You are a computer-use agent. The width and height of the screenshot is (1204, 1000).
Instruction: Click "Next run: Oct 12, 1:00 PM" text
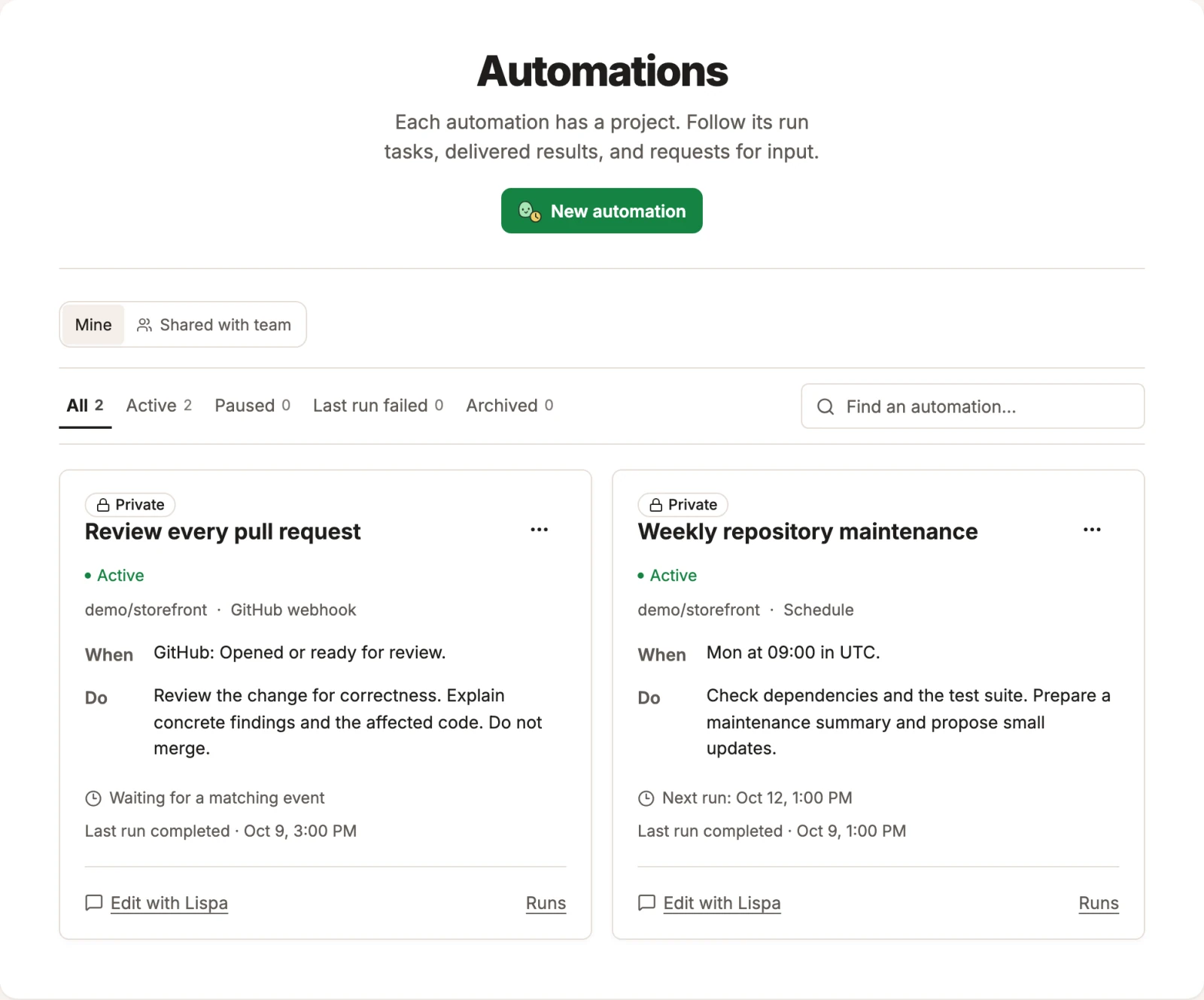click(x=757, y=798)
